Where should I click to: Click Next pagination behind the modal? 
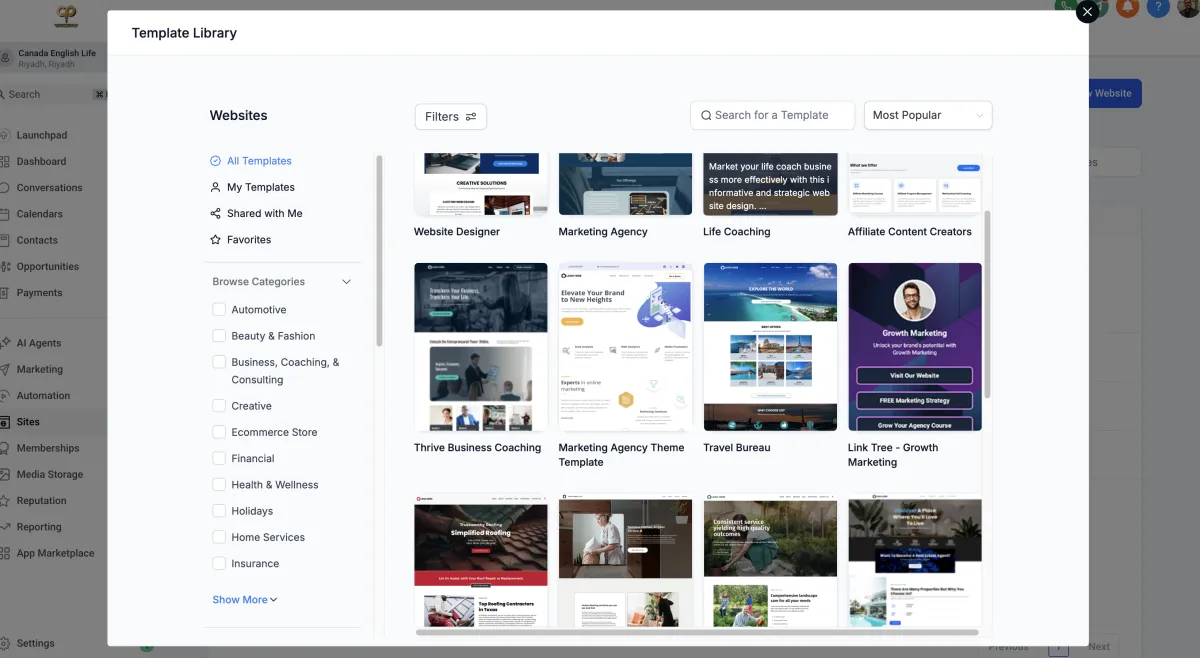tap(1099, 647)
